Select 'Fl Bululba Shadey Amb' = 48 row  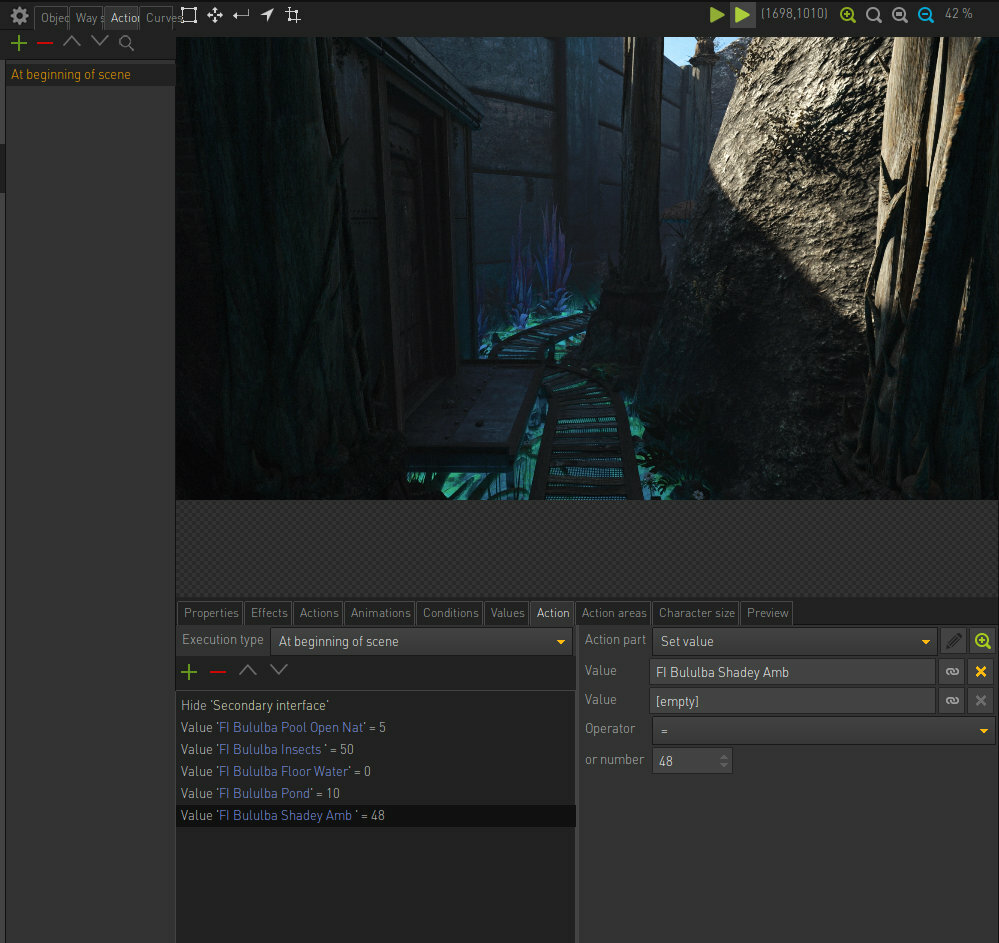point(375,816)
